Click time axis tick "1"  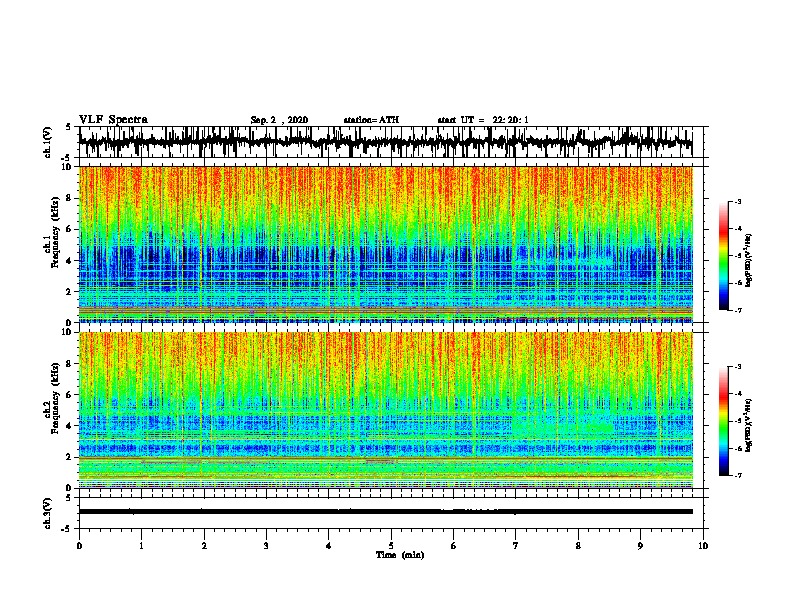coord(141,546)
